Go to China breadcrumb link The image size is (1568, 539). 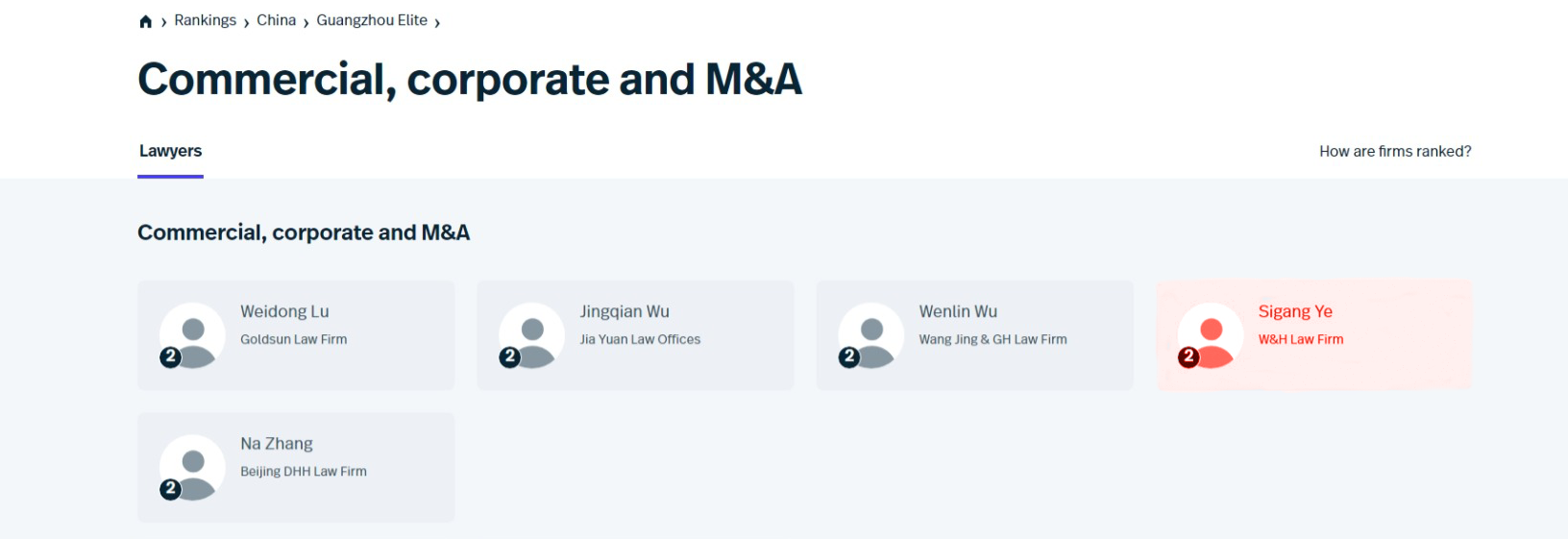(276, 20)
